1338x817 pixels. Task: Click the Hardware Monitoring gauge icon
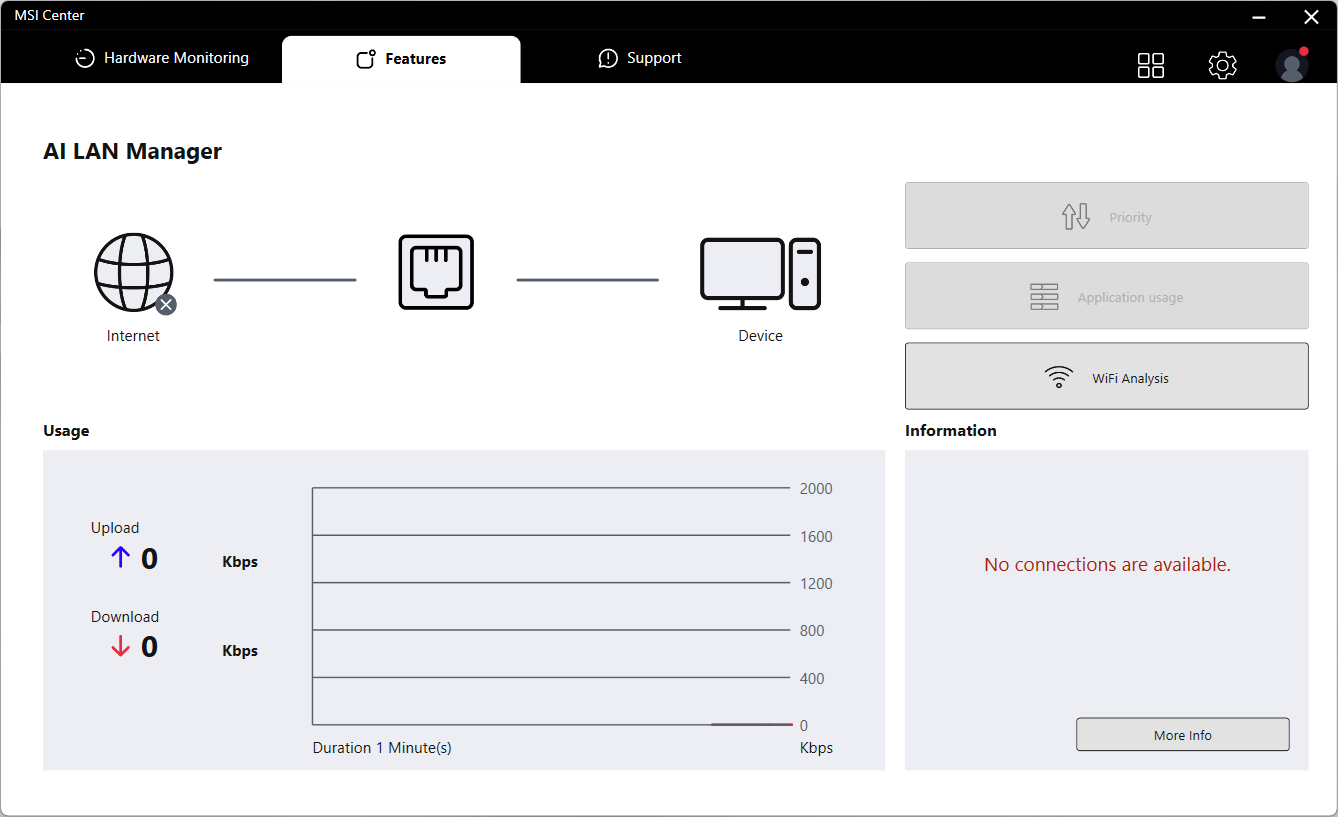pos(85,58)
